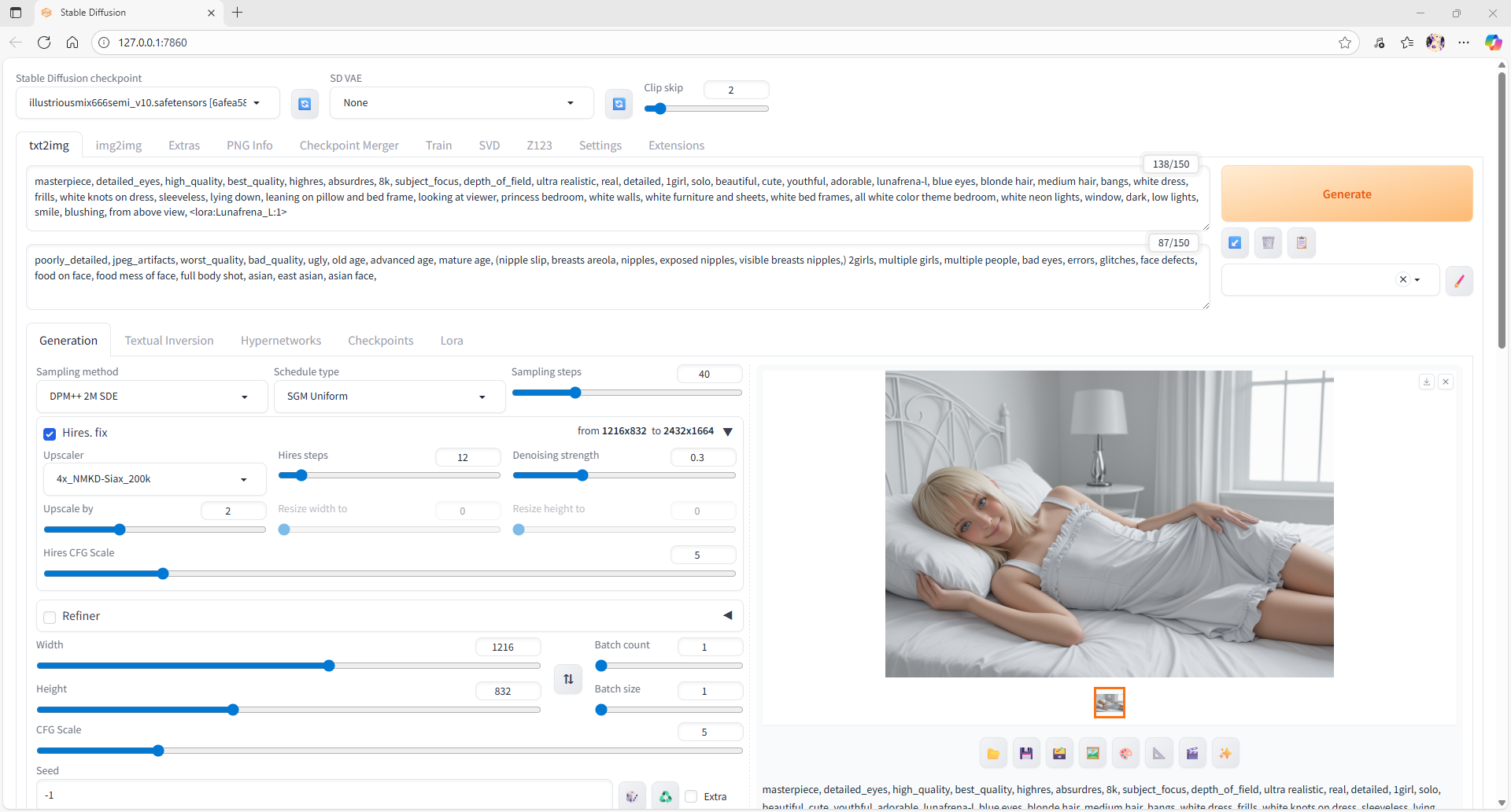Open the Sampling method dropdown
This screenshot has height=812, width=1511.
pyautogui.click(x=152, y=397)
